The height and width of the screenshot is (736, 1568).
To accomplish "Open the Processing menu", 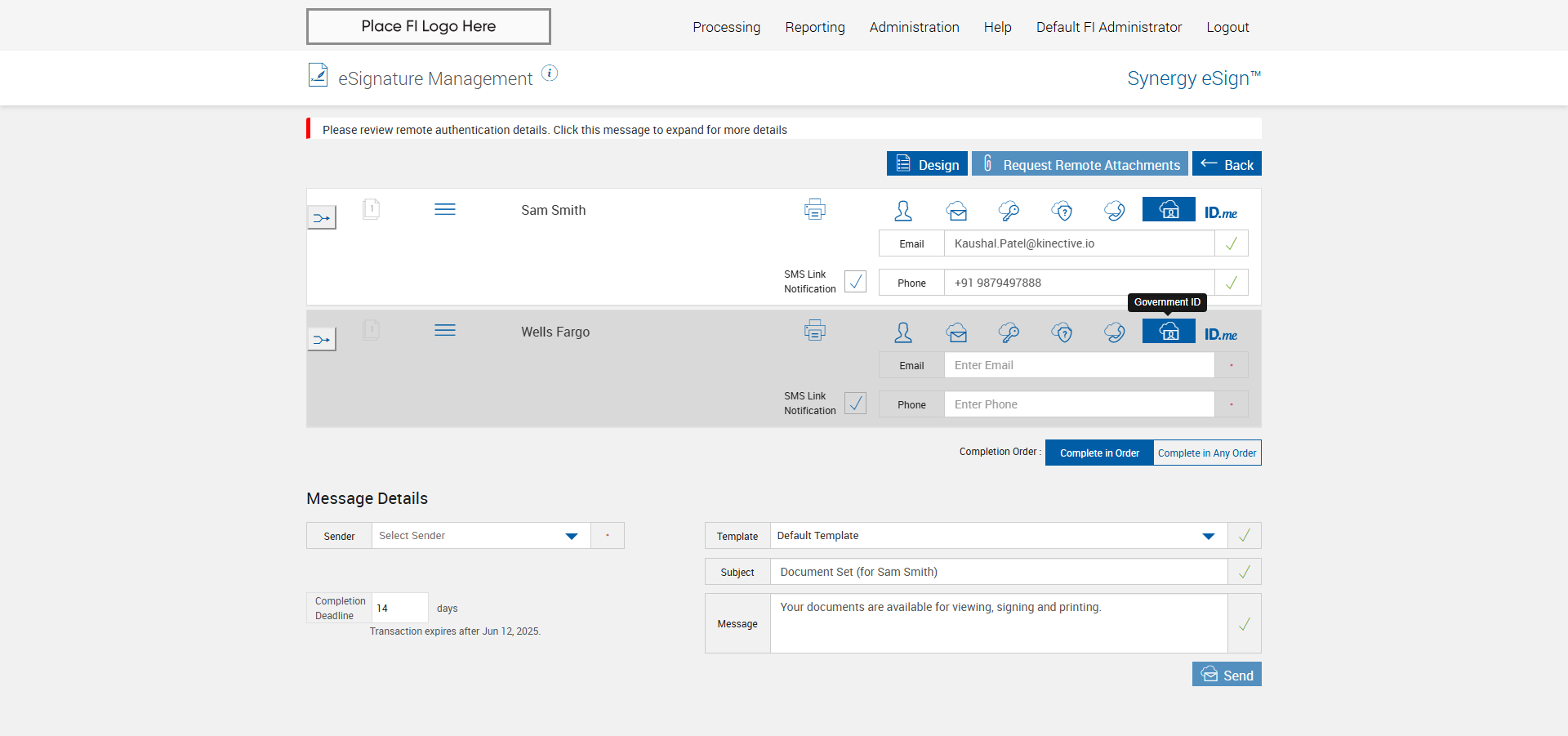I will (726, 27).
